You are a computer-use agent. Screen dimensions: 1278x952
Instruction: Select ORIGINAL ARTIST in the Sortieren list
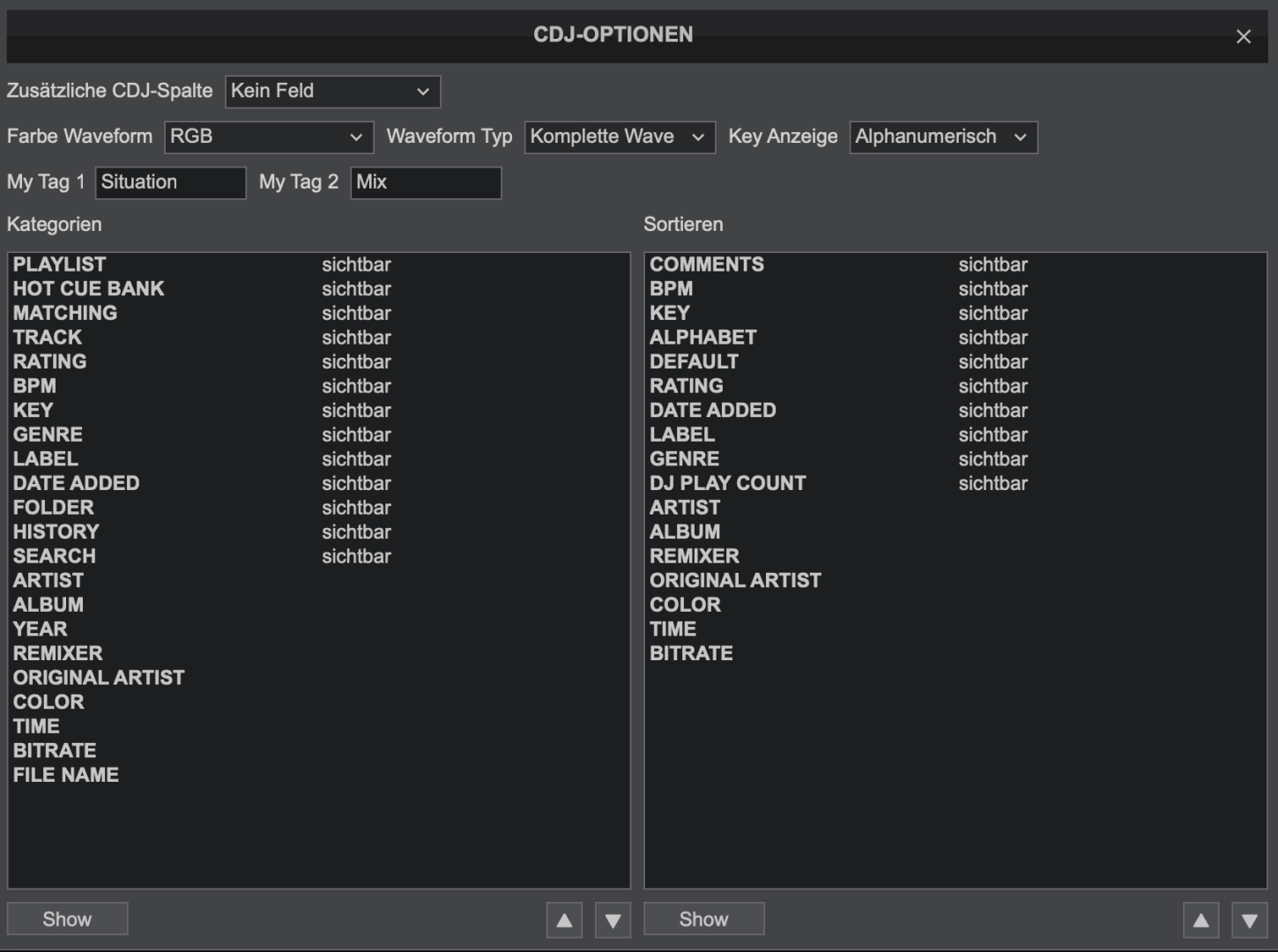tap(735, 580)
